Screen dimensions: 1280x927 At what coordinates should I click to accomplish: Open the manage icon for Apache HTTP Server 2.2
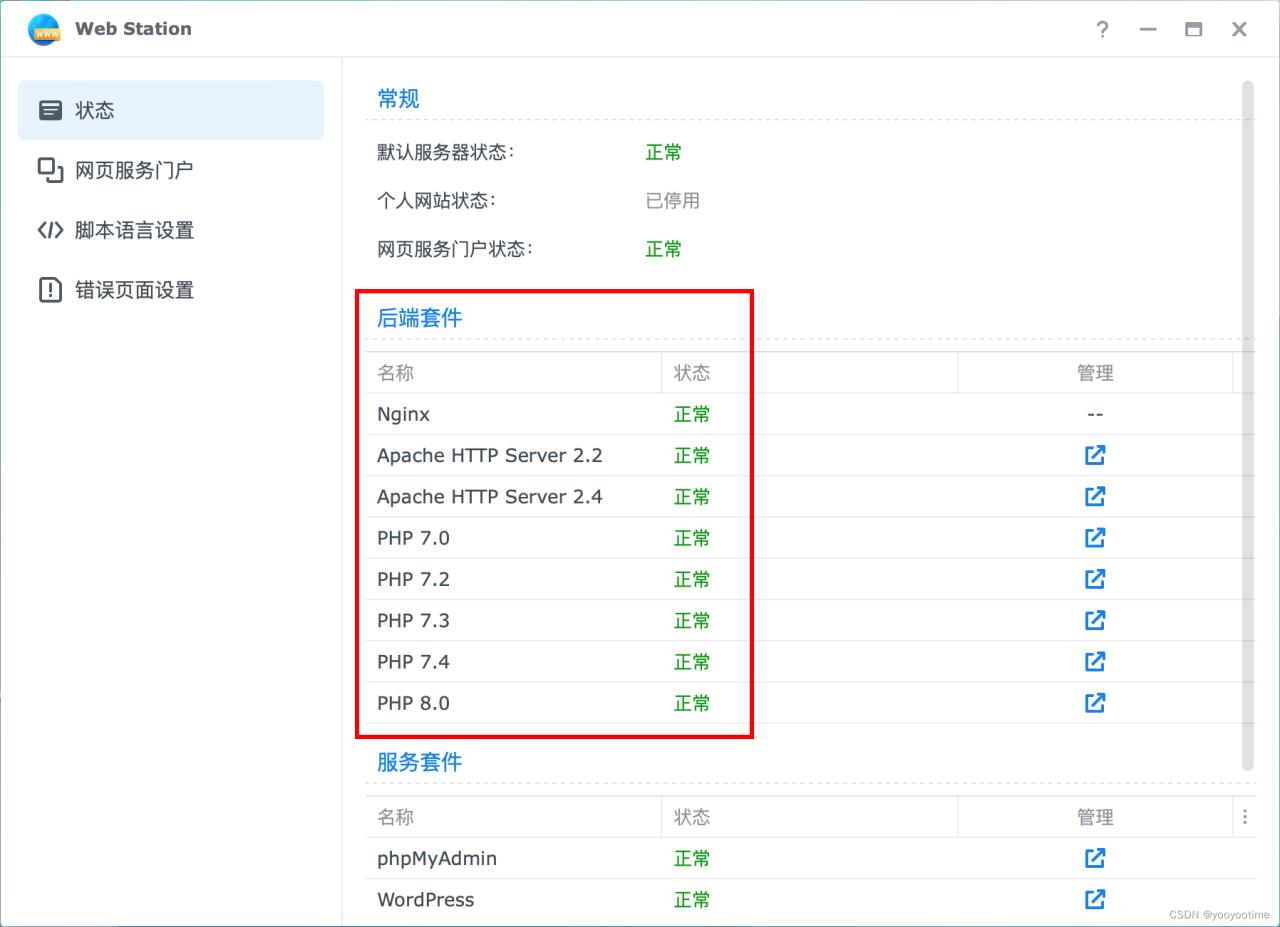point(1094,455)
